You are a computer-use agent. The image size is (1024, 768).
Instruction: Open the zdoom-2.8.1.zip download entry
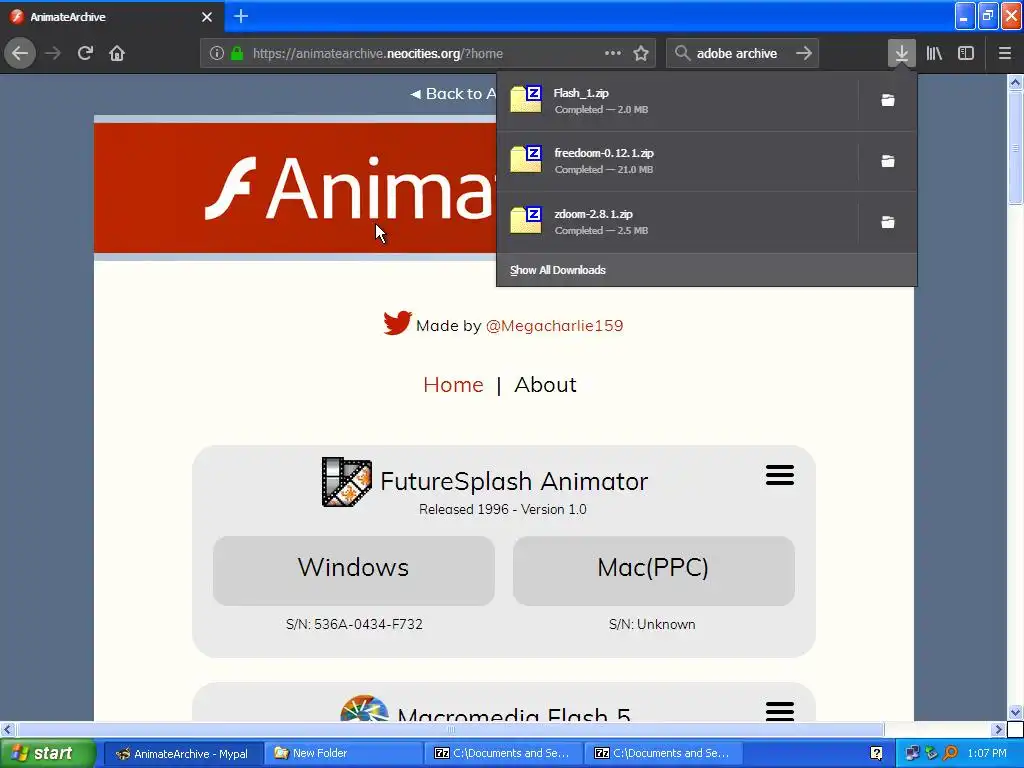tap(677, 222)
